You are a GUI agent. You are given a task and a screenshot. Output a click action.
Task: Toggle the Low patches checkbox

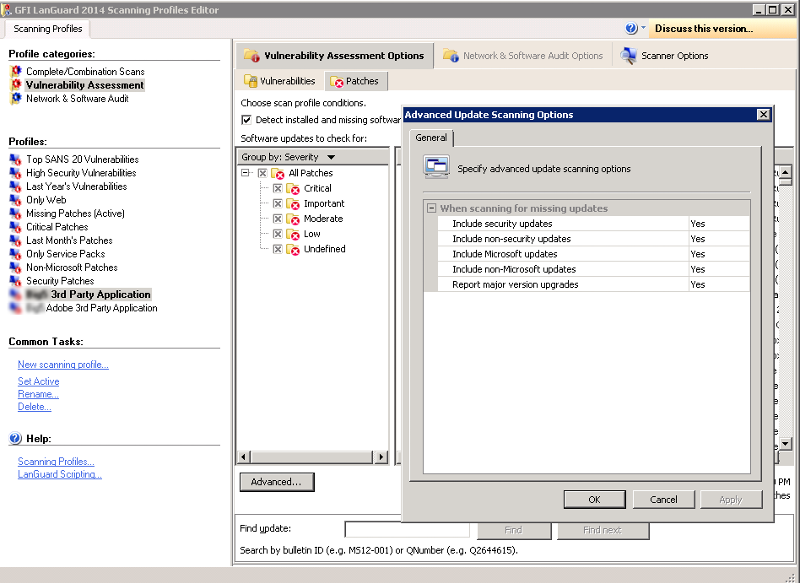pyautogui.click(x=278, y=234)
